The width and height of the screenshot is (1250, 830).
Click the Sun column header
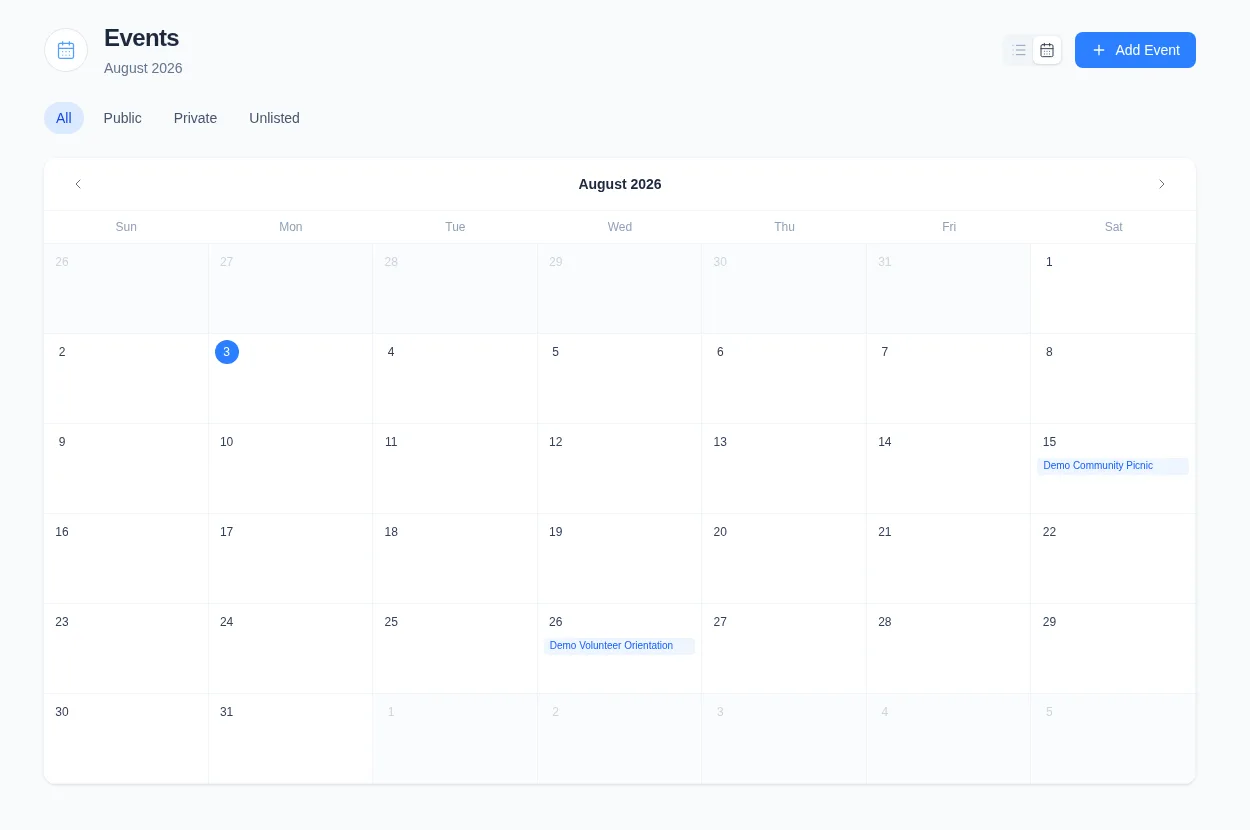pos(126,227)
